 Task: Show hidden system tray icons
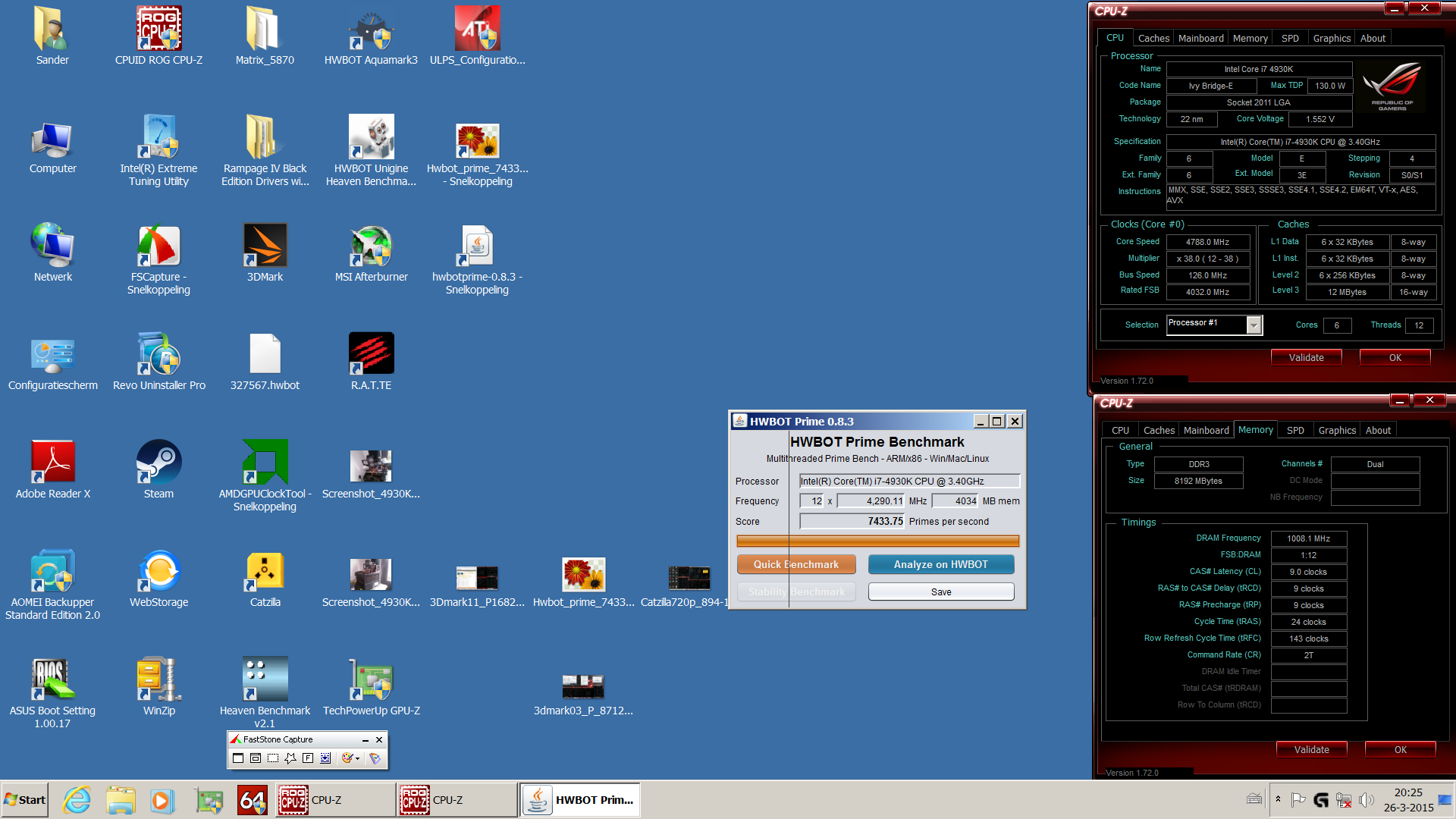point(1278,799)
